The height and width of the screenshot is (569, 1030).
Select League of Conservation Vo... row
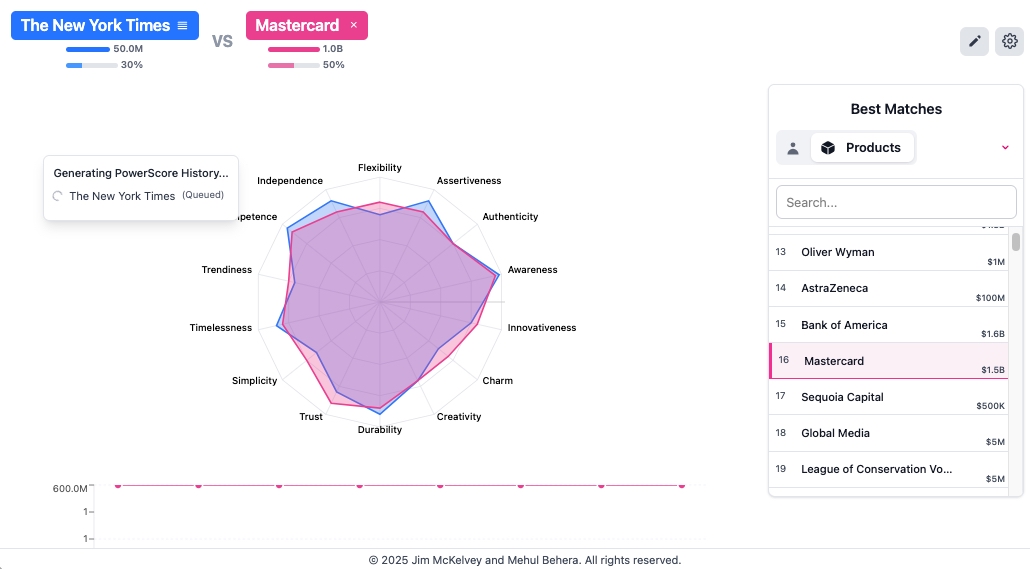(x=888, y=469)
